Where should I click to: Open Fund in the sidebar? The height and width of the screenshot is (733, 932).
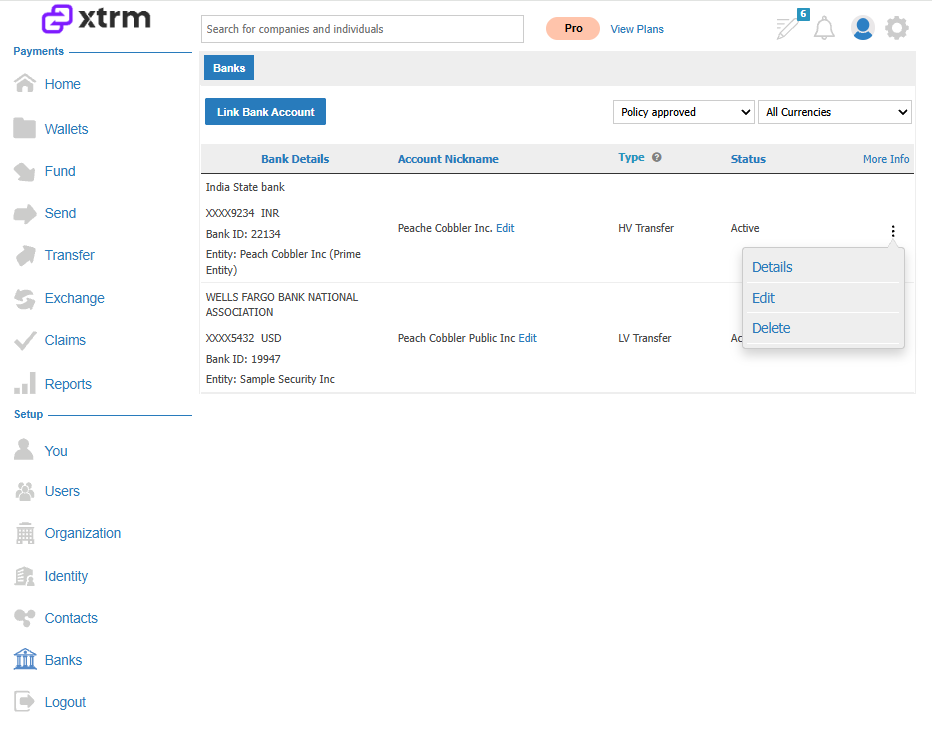(x=60, y=172)
